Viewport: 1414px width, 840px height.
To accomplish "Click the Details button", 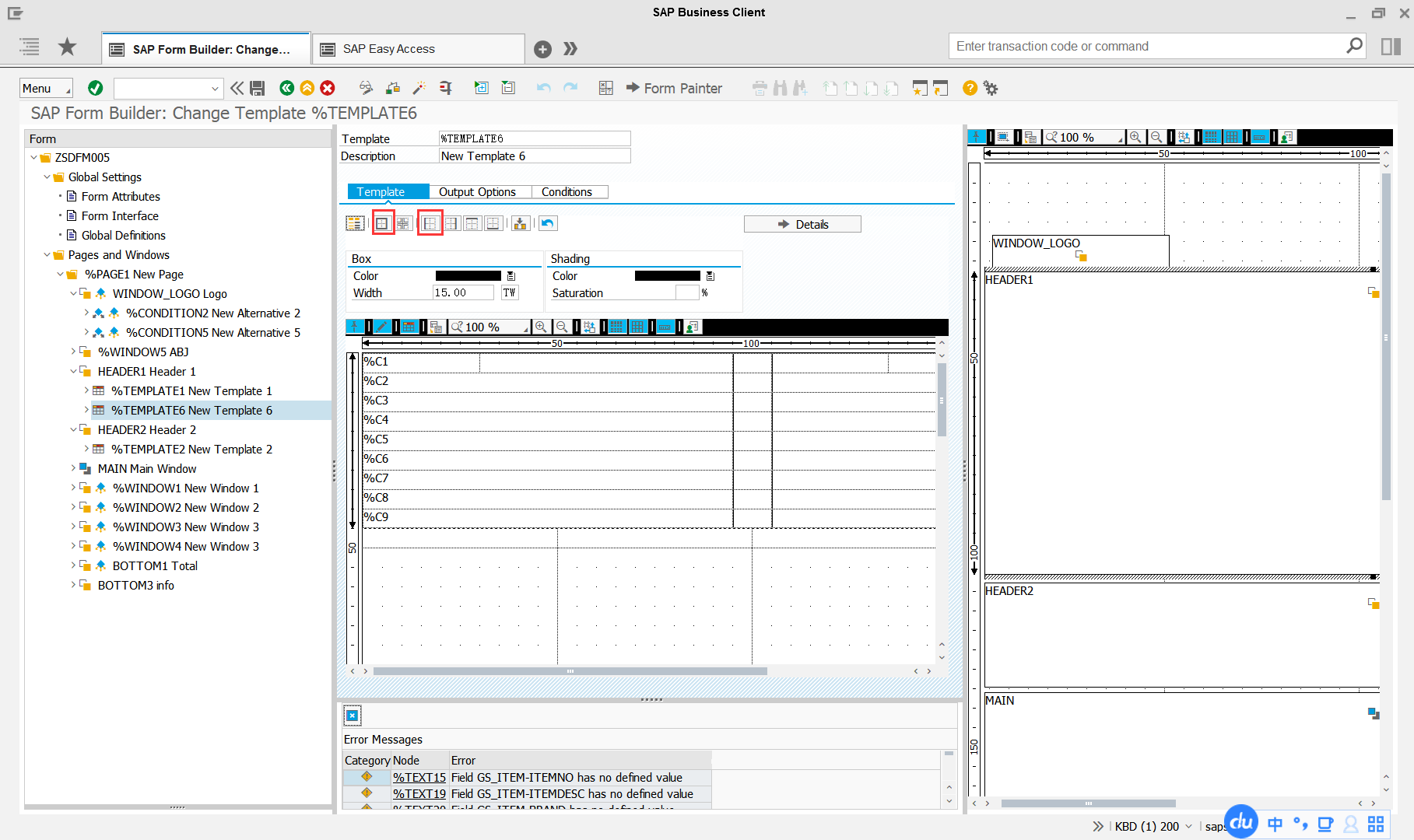I will click(x=802, y=224).
